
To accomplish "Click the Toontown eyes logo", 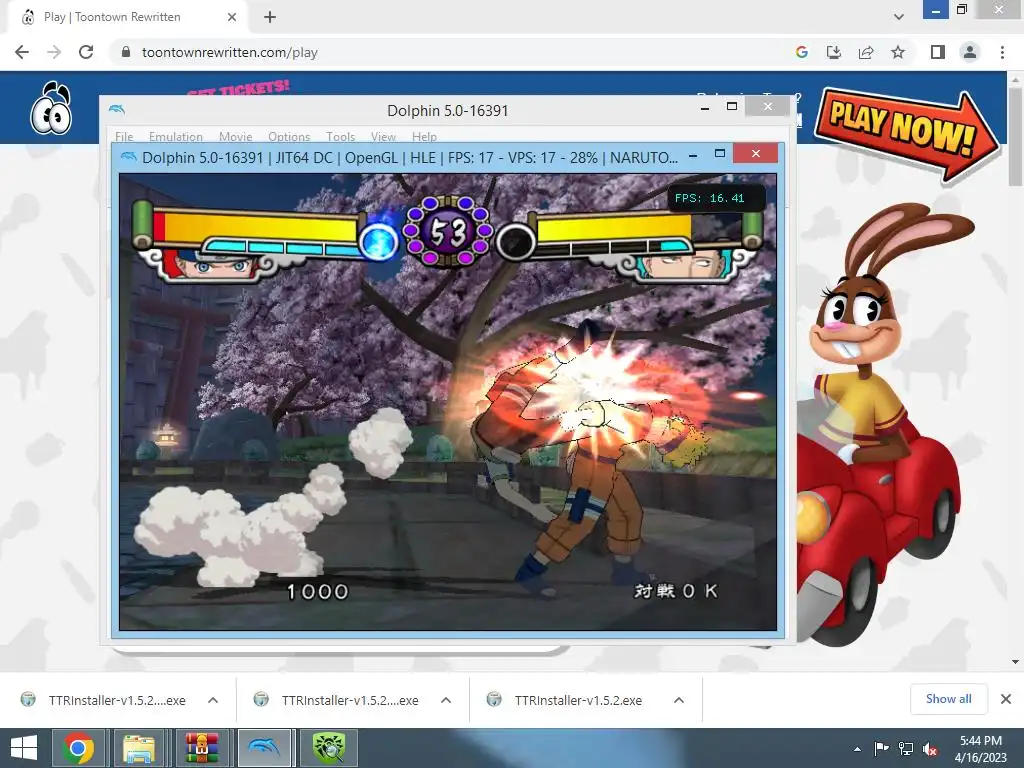I will point(51,108).
